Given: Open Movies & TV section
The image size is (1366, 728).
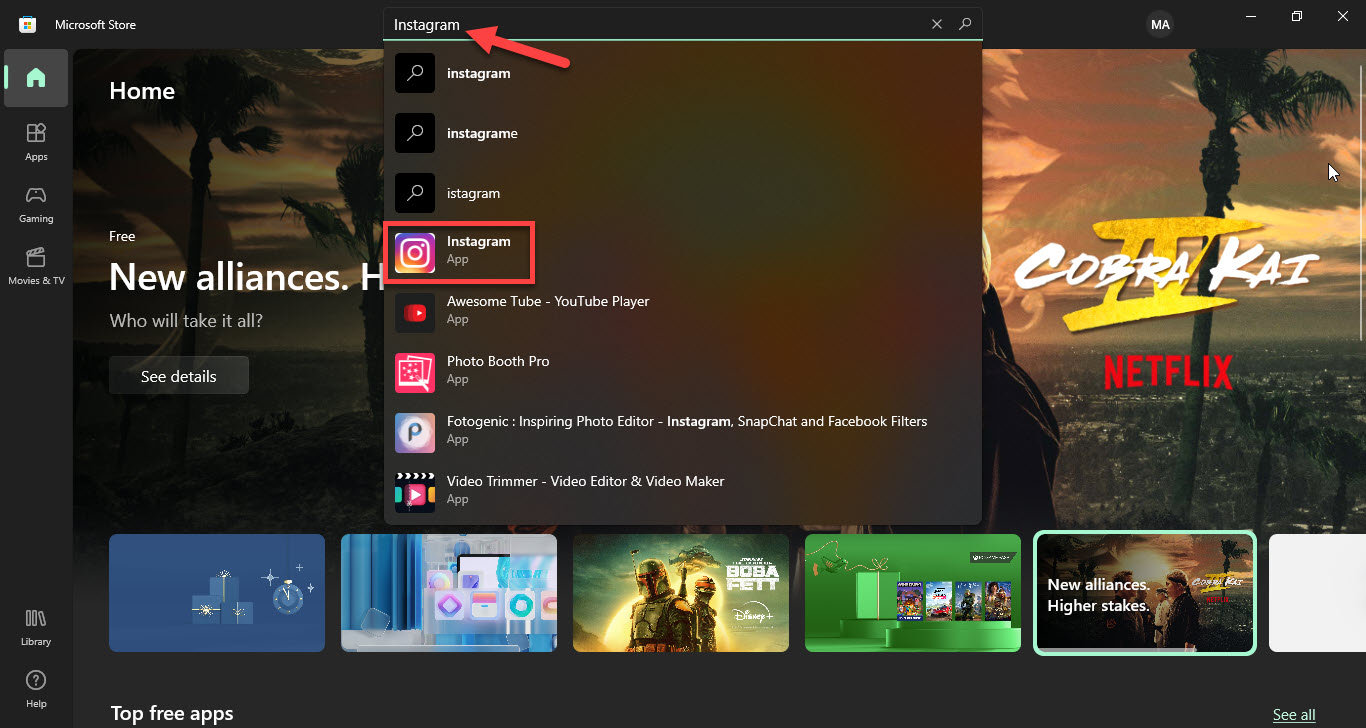Looking at the screenshot, I should point(36,265).
